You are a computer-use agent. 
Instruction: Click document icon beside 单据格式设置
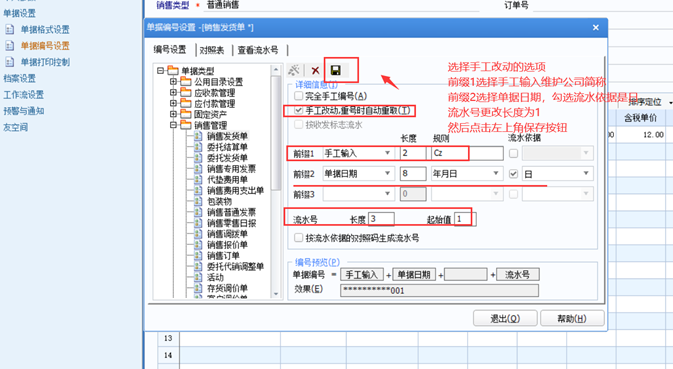pyautogui.click(x=9, y=30)
